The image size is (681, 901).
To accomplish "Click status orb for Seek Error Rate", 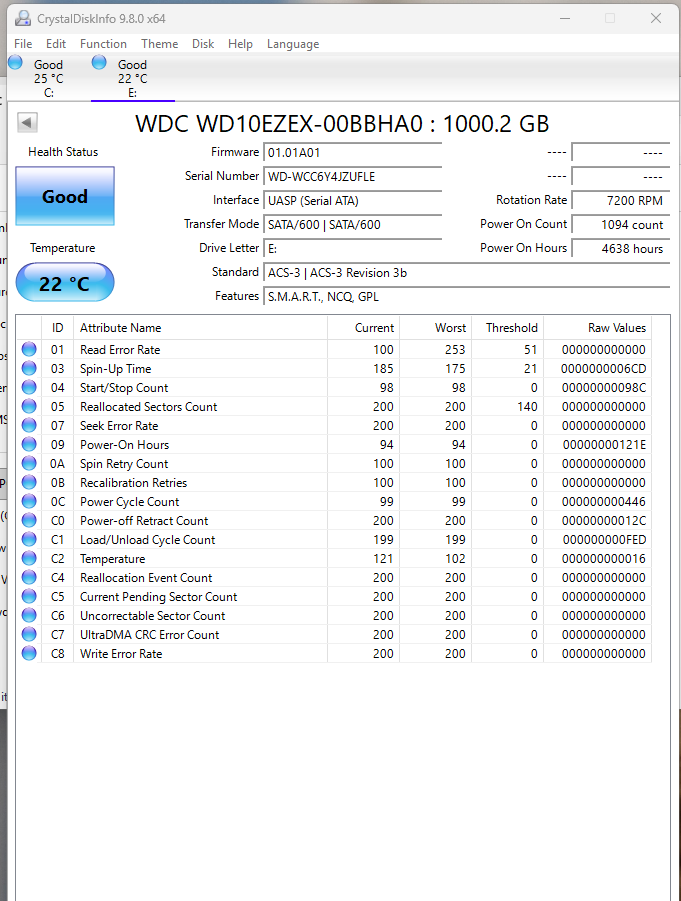I will tap(29, 425).
